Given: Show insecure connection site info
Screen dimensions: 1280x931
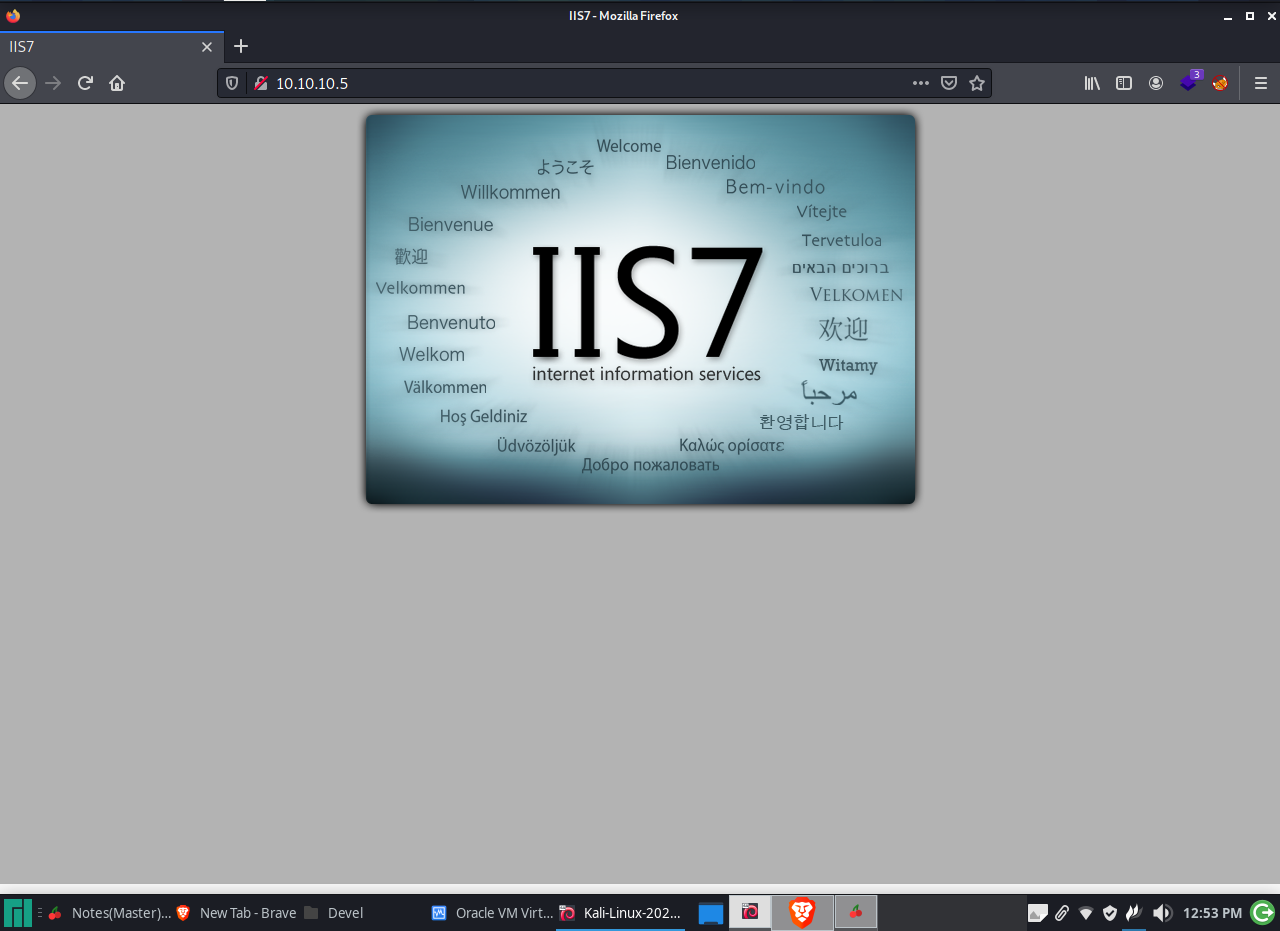Looking at the screenshot, I should click(261, 83).
